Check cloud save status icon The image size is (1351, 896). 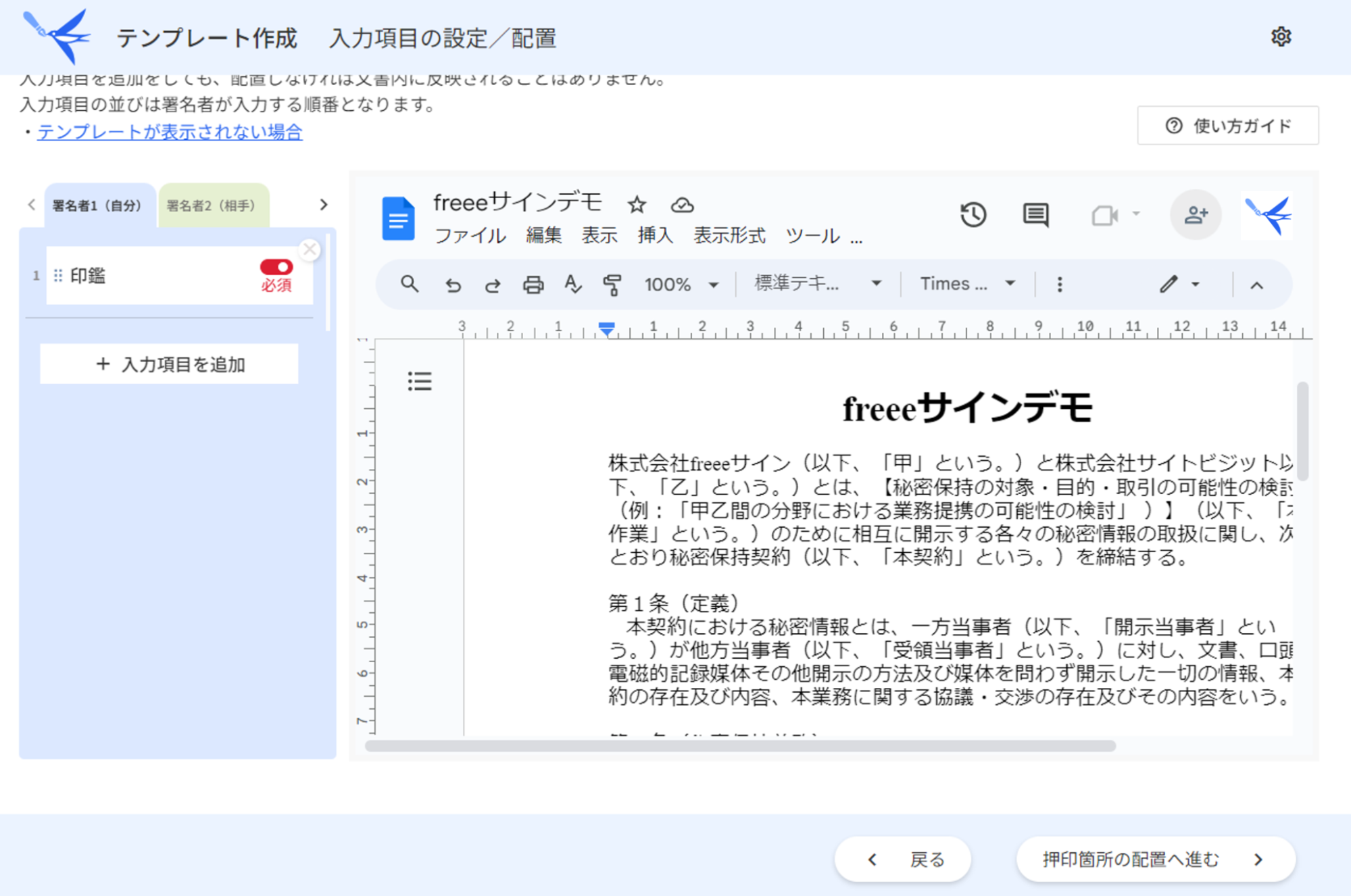tap(682, 204)
